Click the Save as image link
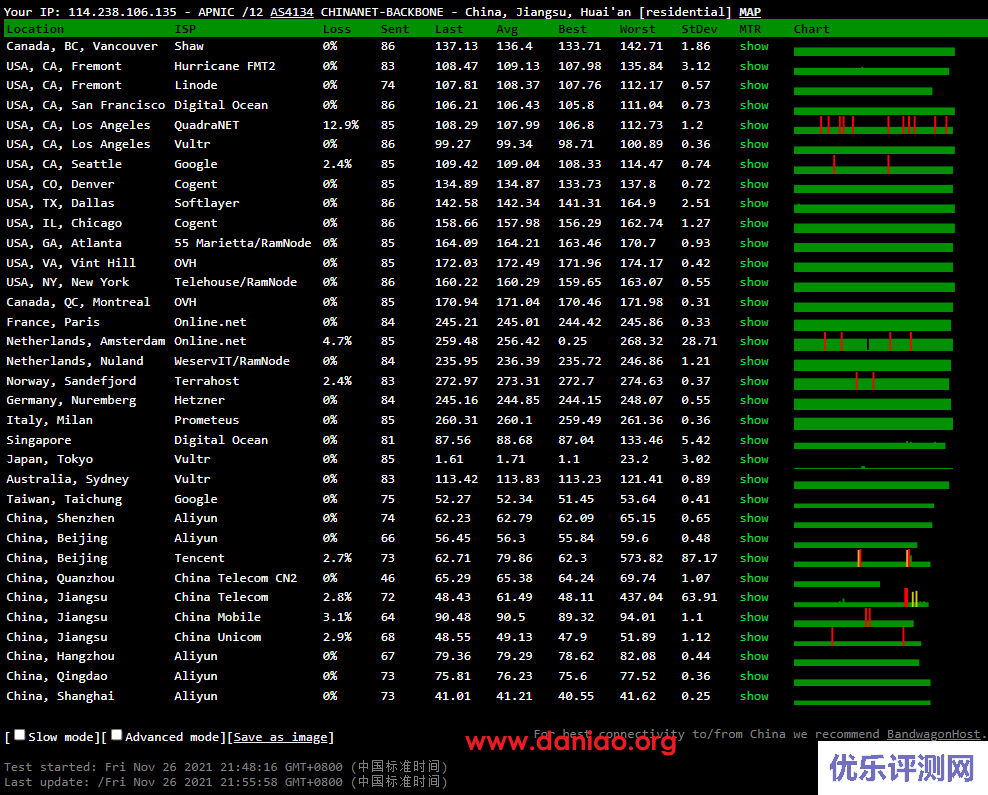The width and height of the screenshot is (988, 795). pos(280,737)
